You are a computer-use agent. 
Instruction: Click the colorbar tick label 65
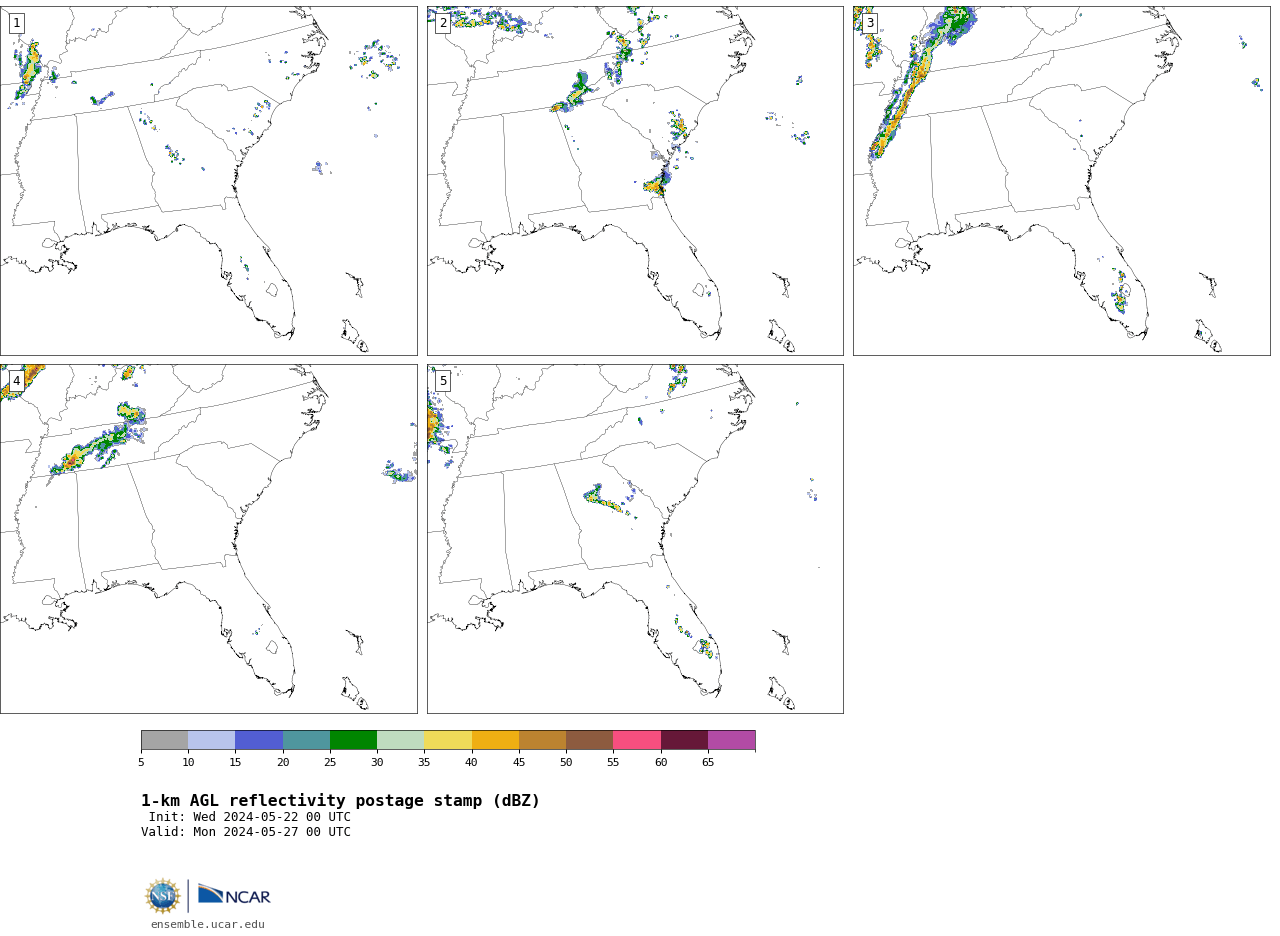point(708,763)
